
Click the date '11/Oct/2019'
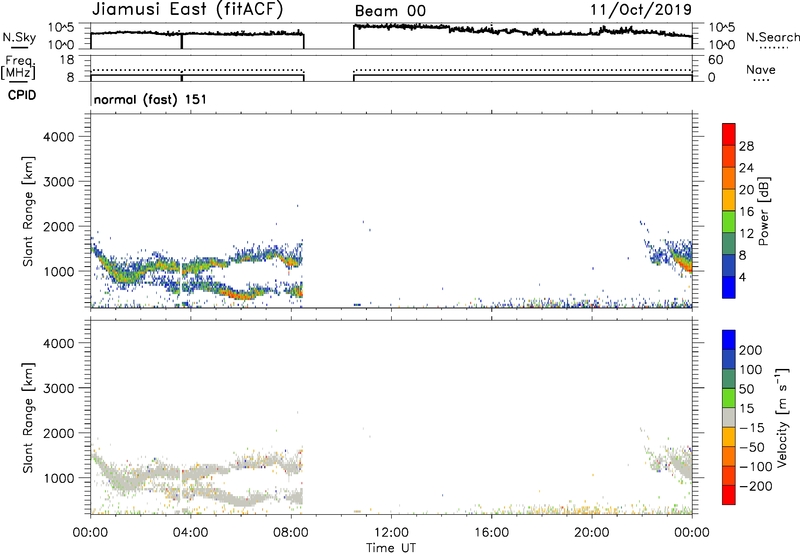(641, 10)
